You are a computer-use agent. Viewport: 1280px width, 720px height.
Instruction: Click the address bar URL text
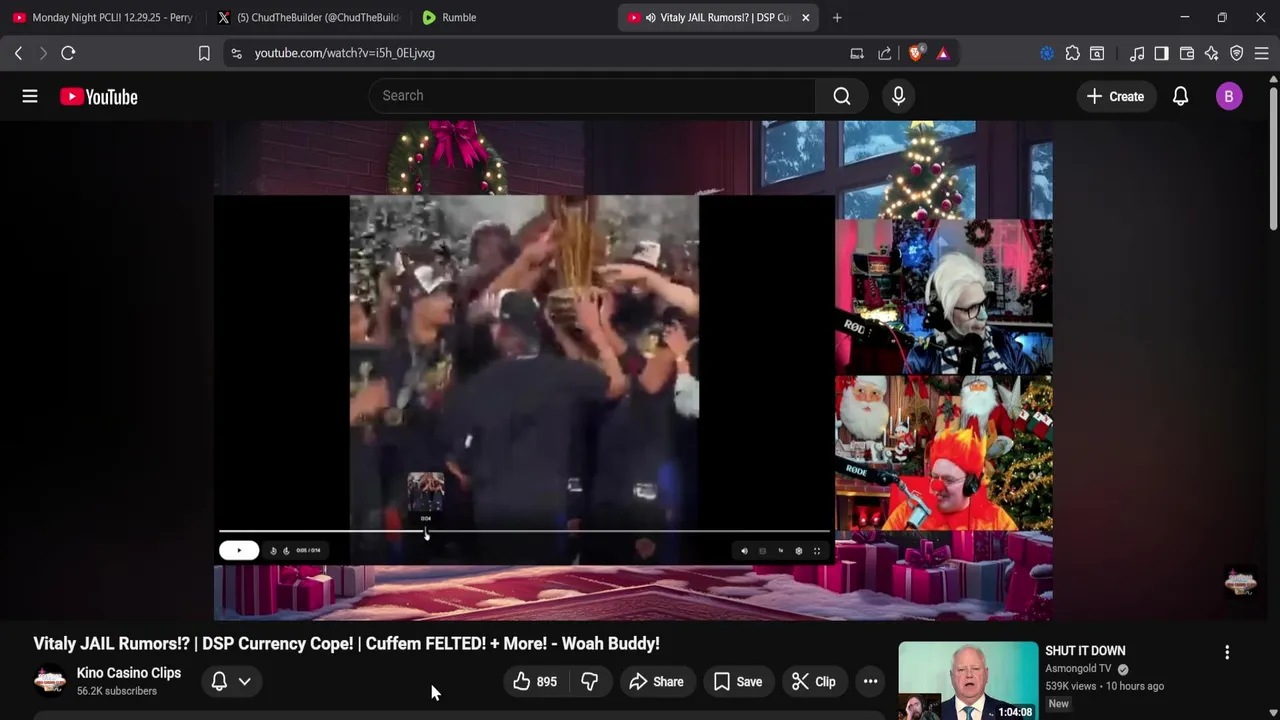pyautogui.click(x=344, y=53)
